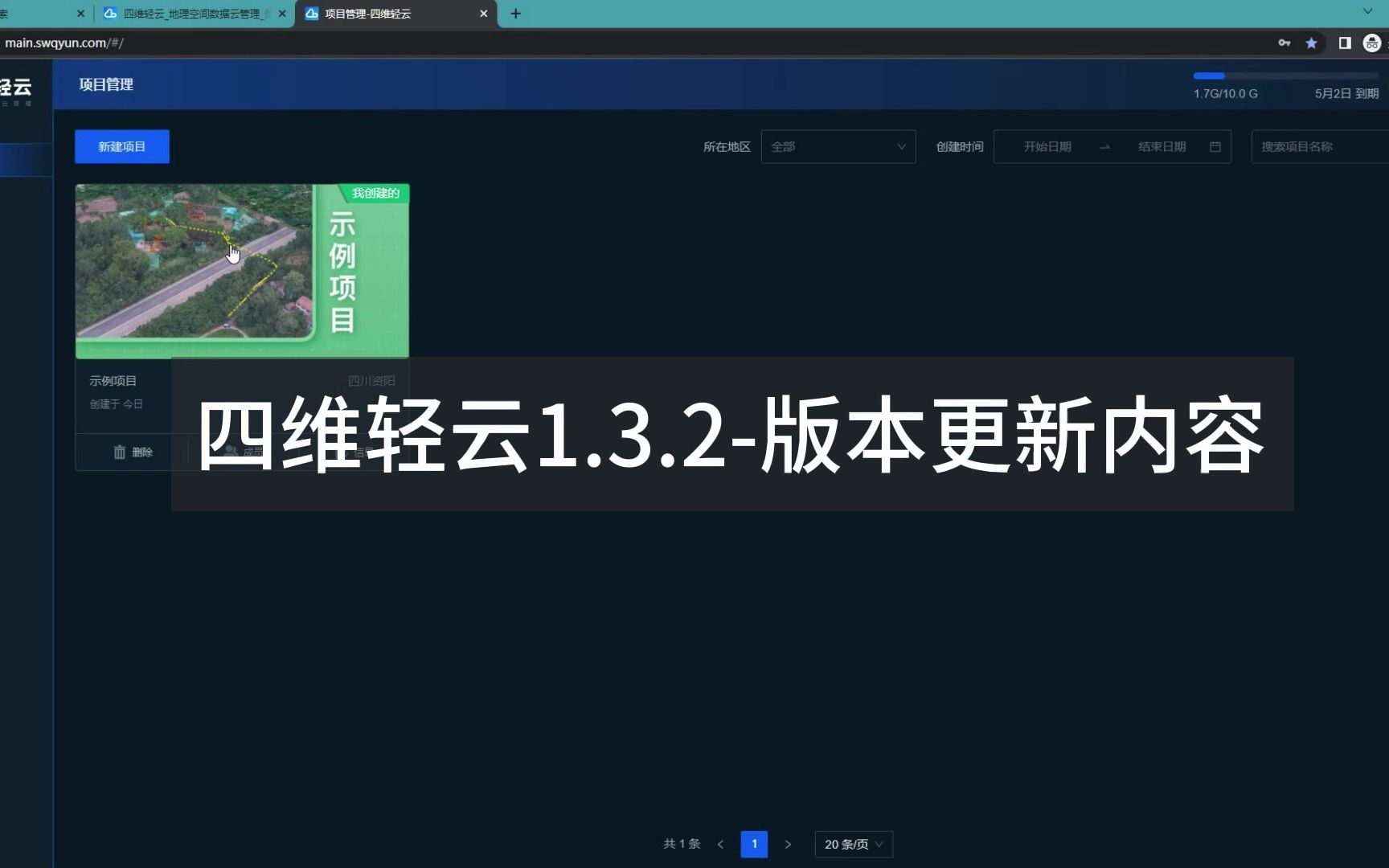Open the calendar icon in date range

pyautogui.click(x=1215, y=146)
